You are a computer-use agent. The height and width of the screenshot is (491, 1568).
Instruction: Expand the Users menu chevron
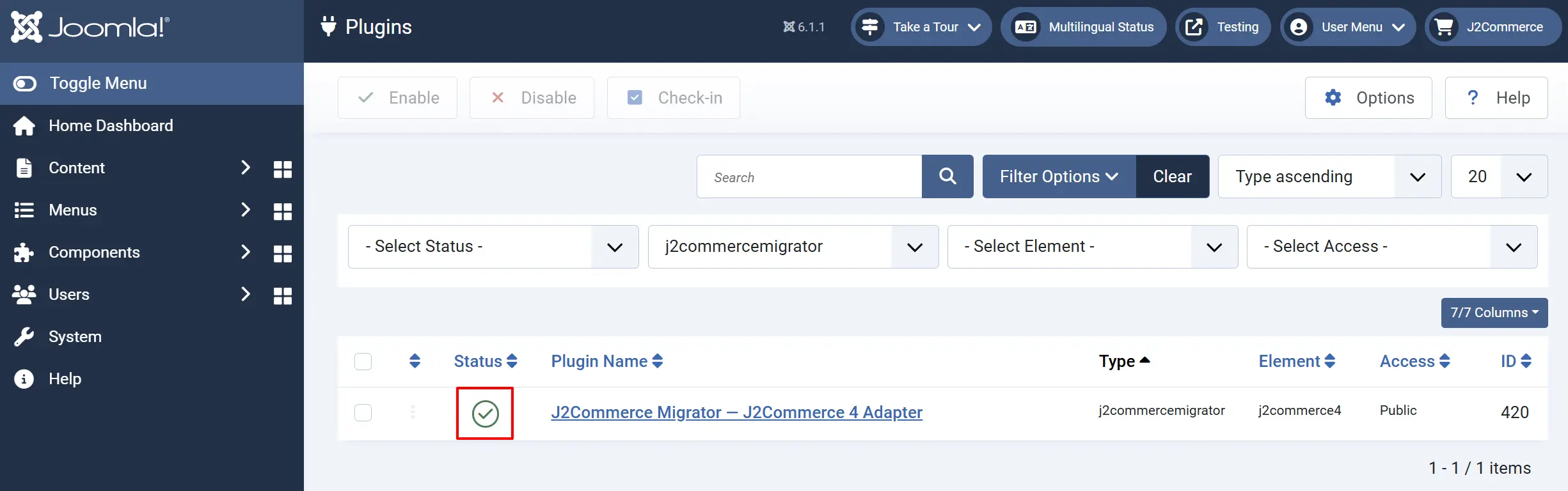click(246, 294)
